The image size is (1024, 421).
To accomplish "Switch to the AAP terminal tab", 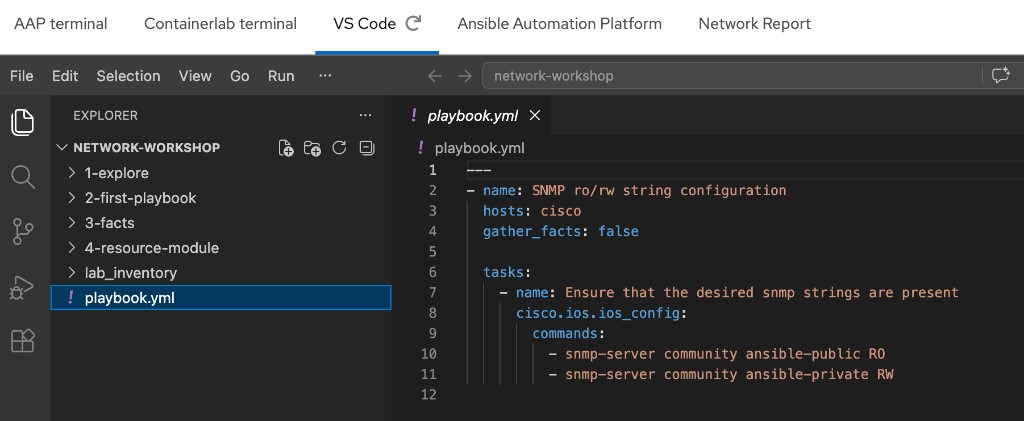I will [61, 24].
